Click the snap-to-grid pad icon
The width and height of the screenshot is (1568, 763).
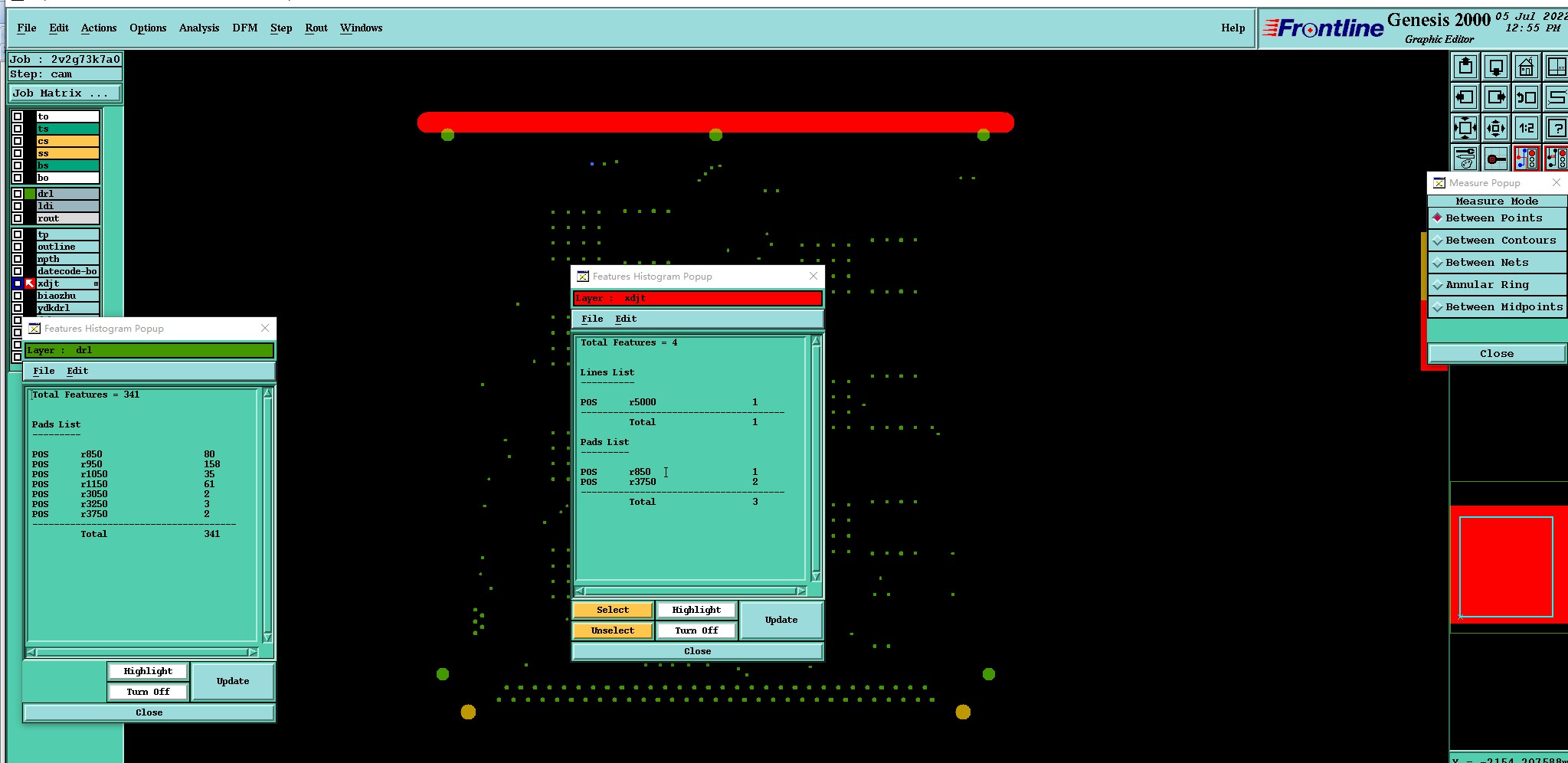1496,159
